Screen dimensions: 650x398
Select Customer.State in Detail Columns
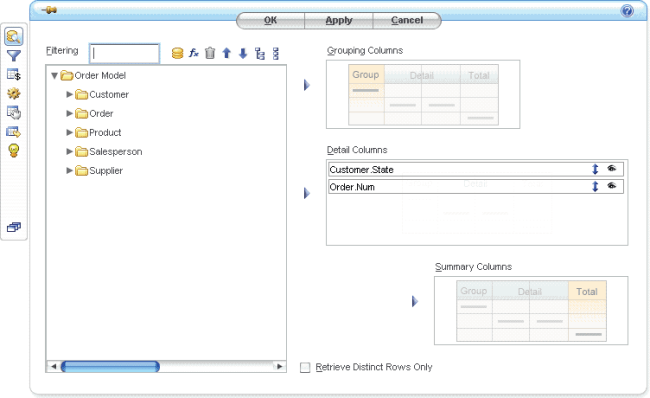pos(475,169)
